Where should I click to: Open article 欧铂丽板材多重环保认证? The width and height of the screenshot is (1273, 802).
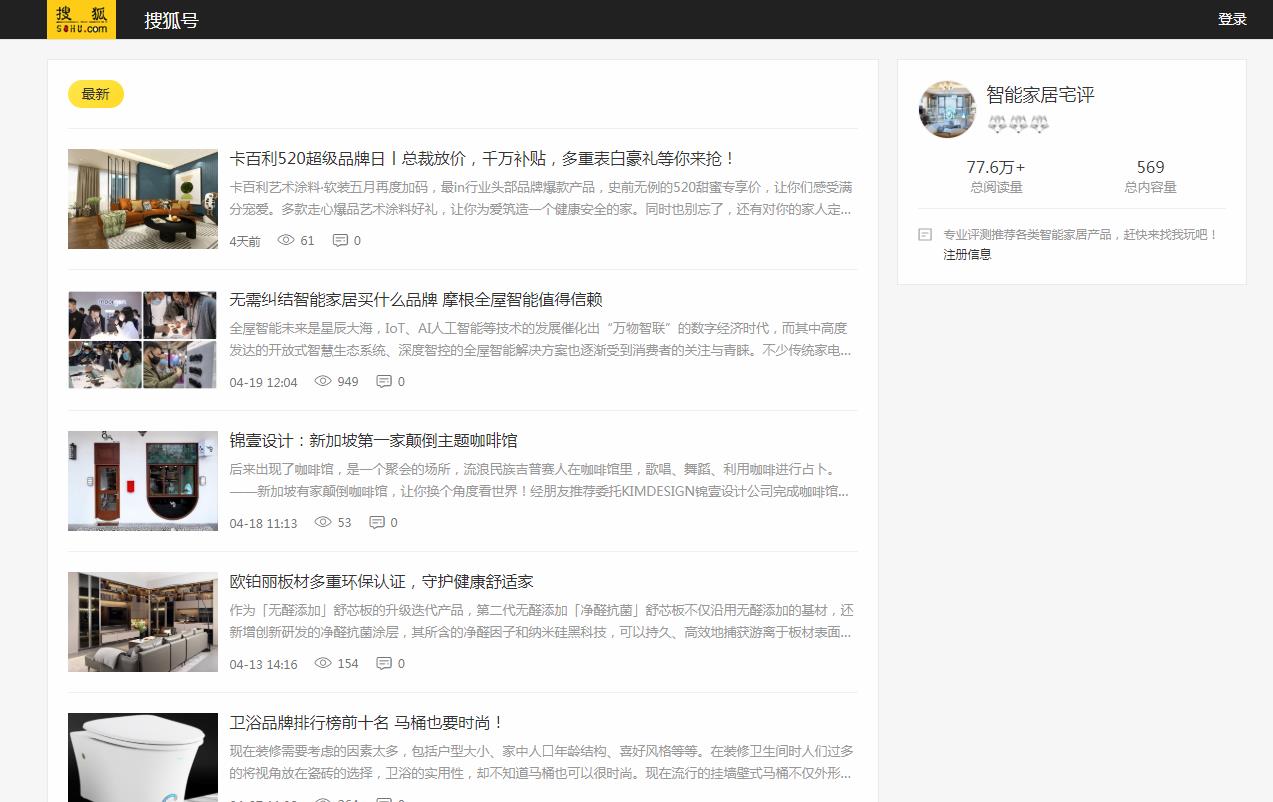pos(381,582)
